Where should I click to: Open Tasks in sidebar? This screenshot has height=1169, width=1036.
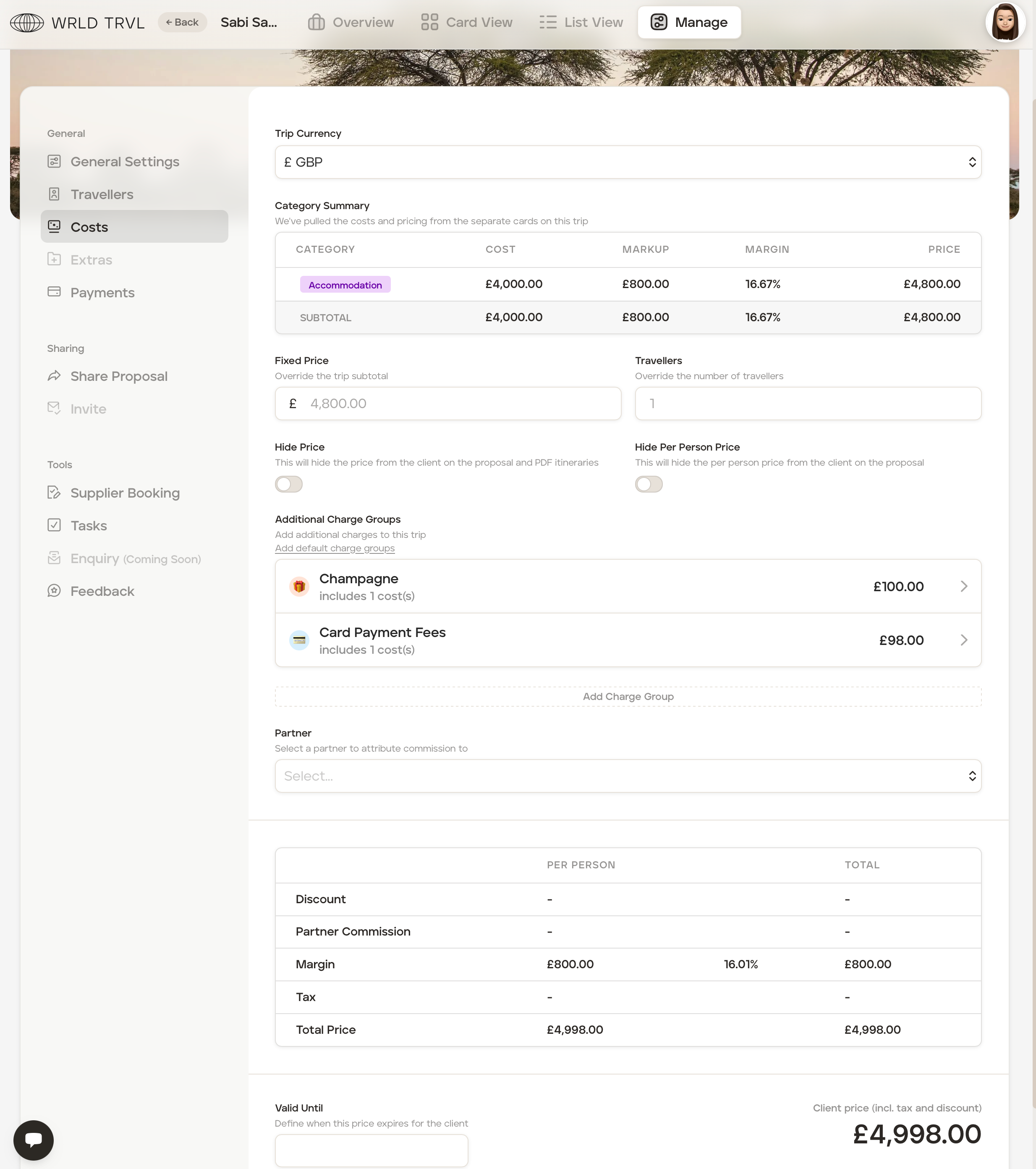pyautogui.click(x=88, y=526)
